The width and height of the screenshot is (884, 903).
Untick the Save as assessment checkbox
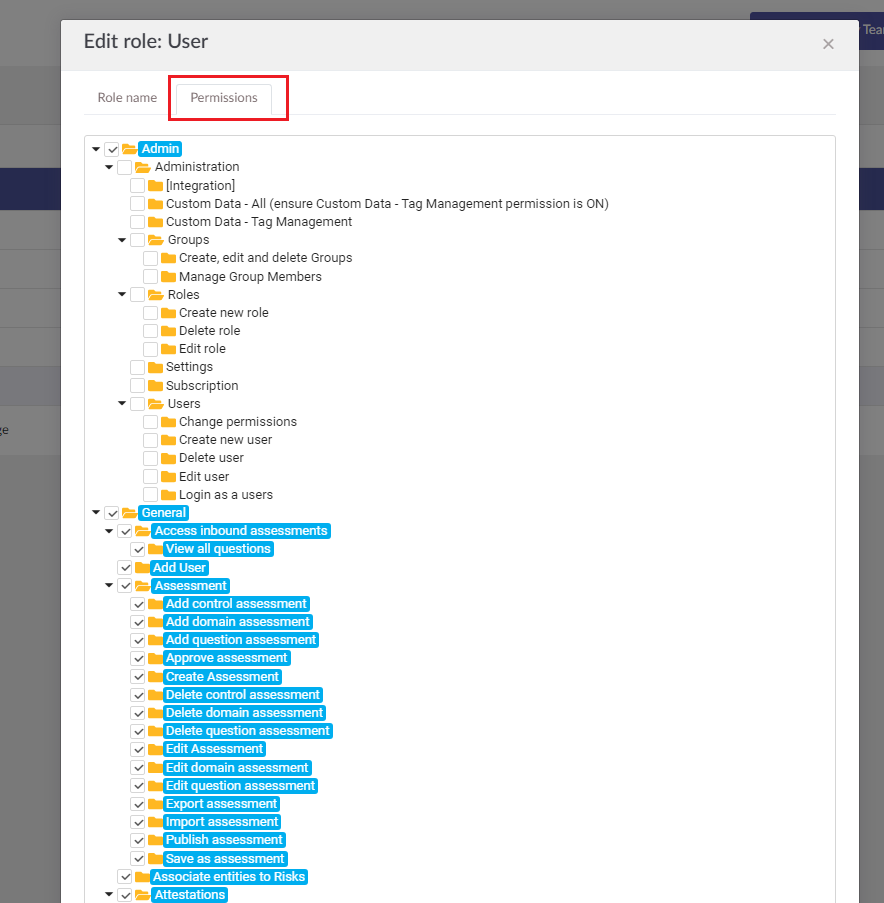point(138,859)
